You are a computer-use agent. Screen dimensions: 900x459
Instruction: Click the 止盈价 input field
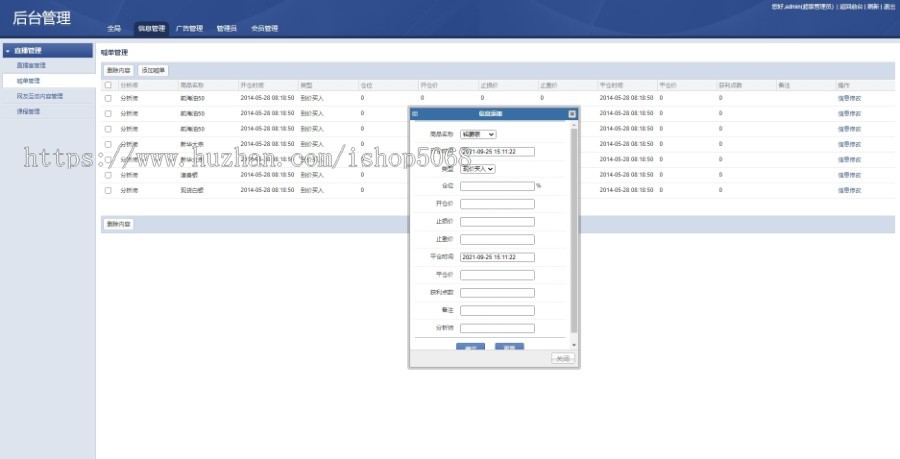497,240
